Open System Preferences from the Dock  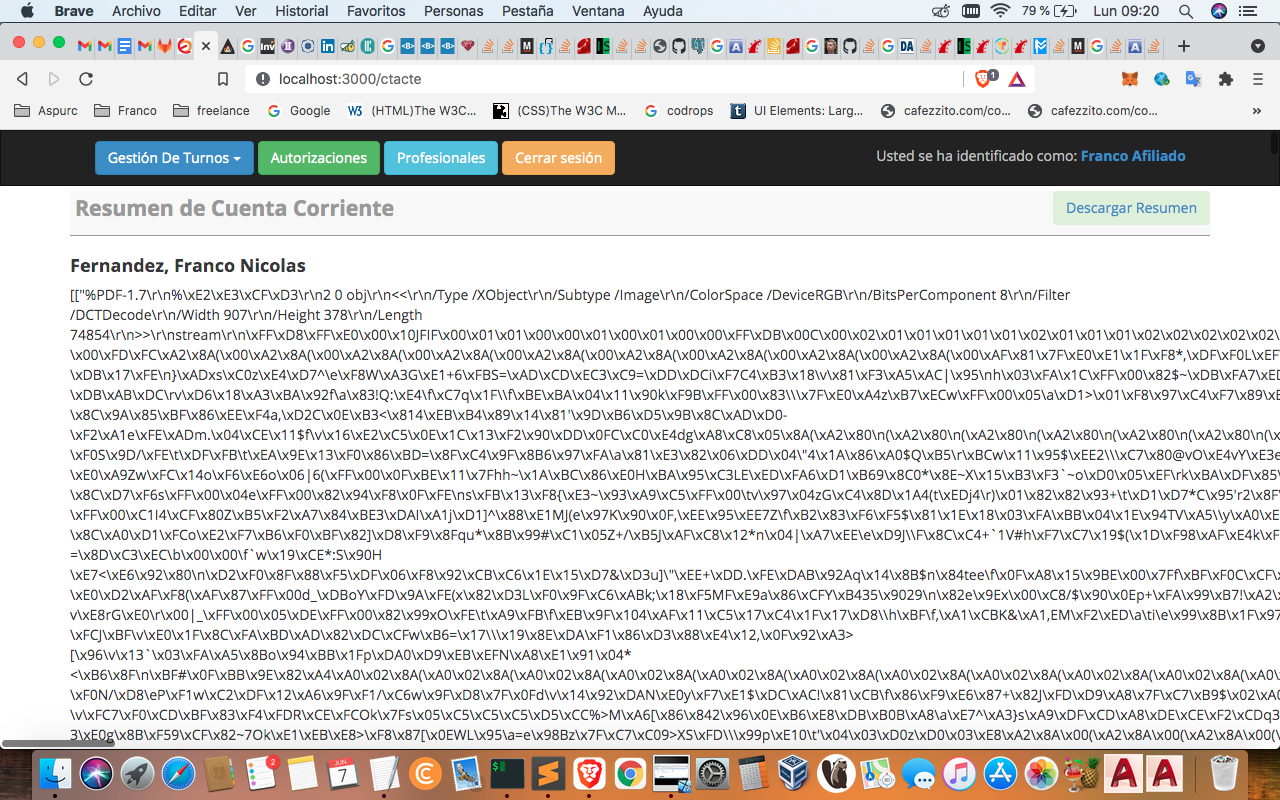(713, 774)
